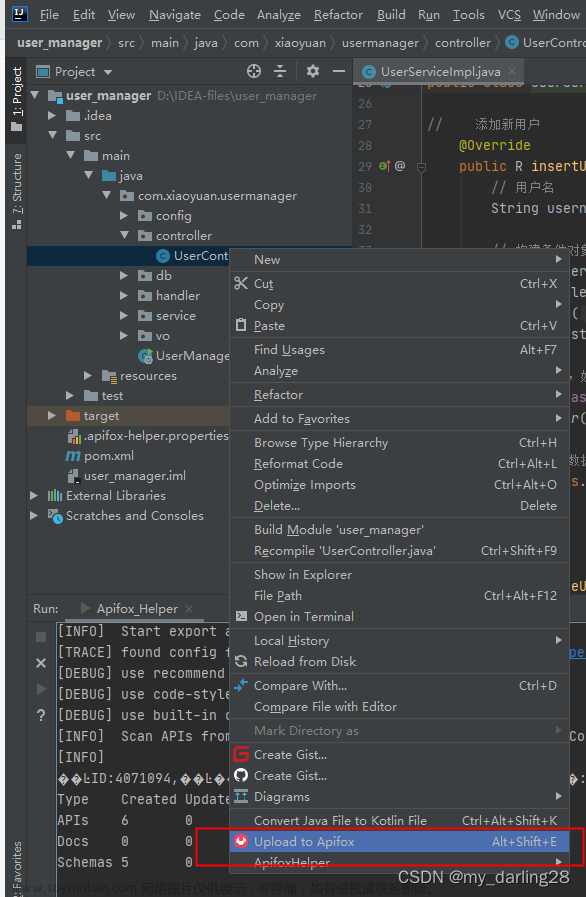Click the red G Create Gist entry
This screenshot has width=586, height=897.
coord(399,755)
